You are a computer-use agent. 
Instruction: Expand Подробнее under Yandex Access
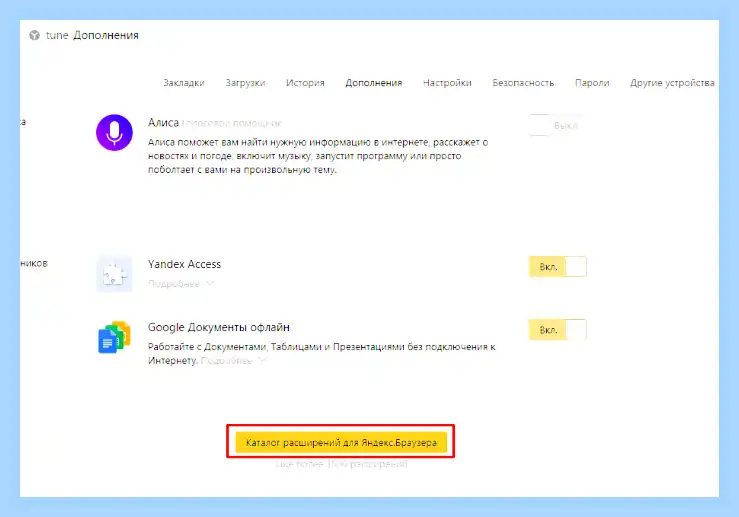tap(181, 283)
